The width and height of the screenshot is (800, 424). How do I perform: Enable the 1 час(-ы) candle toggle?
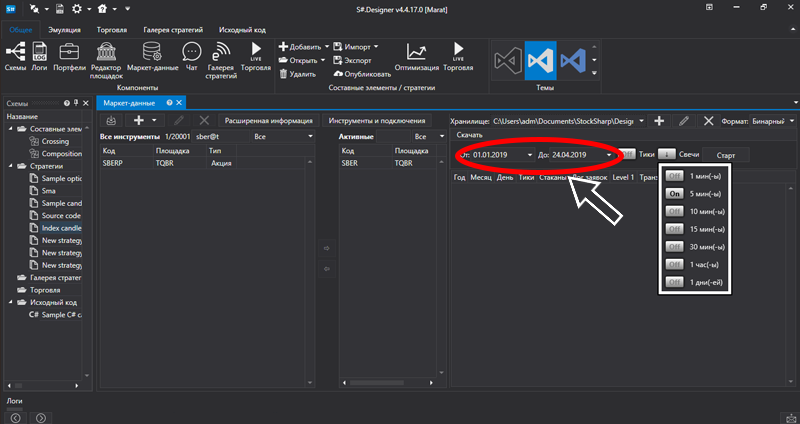[675, 265]
